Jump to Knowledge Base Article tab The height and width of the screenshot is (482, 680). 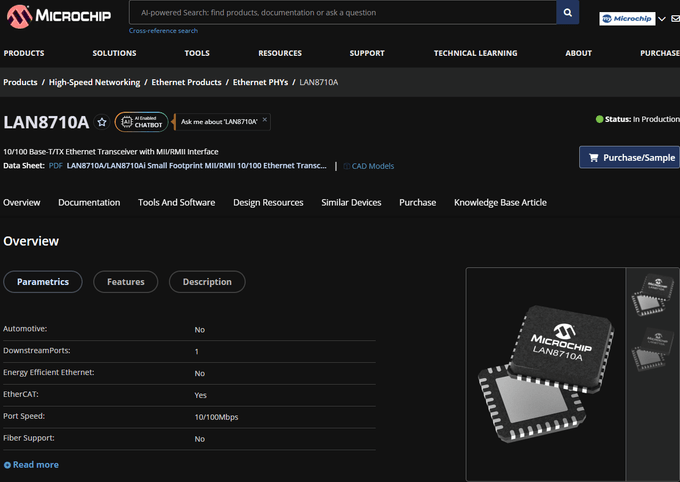[500, 203]
